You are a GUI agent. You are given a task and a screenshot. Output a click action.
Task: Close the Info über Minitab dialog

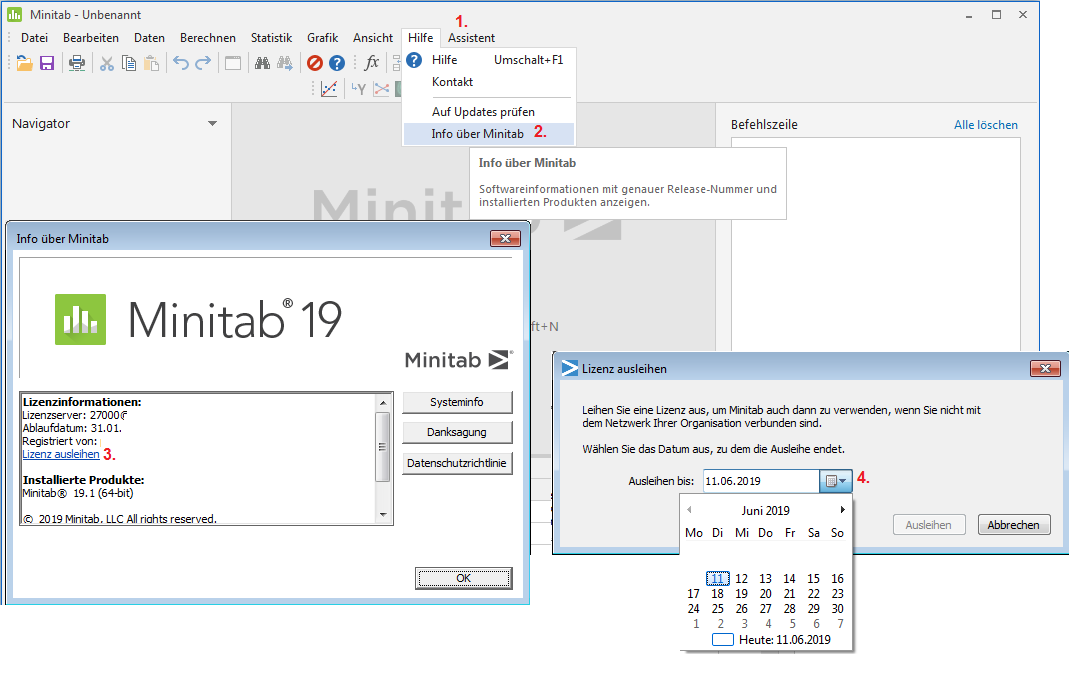(x=505, y=238)
